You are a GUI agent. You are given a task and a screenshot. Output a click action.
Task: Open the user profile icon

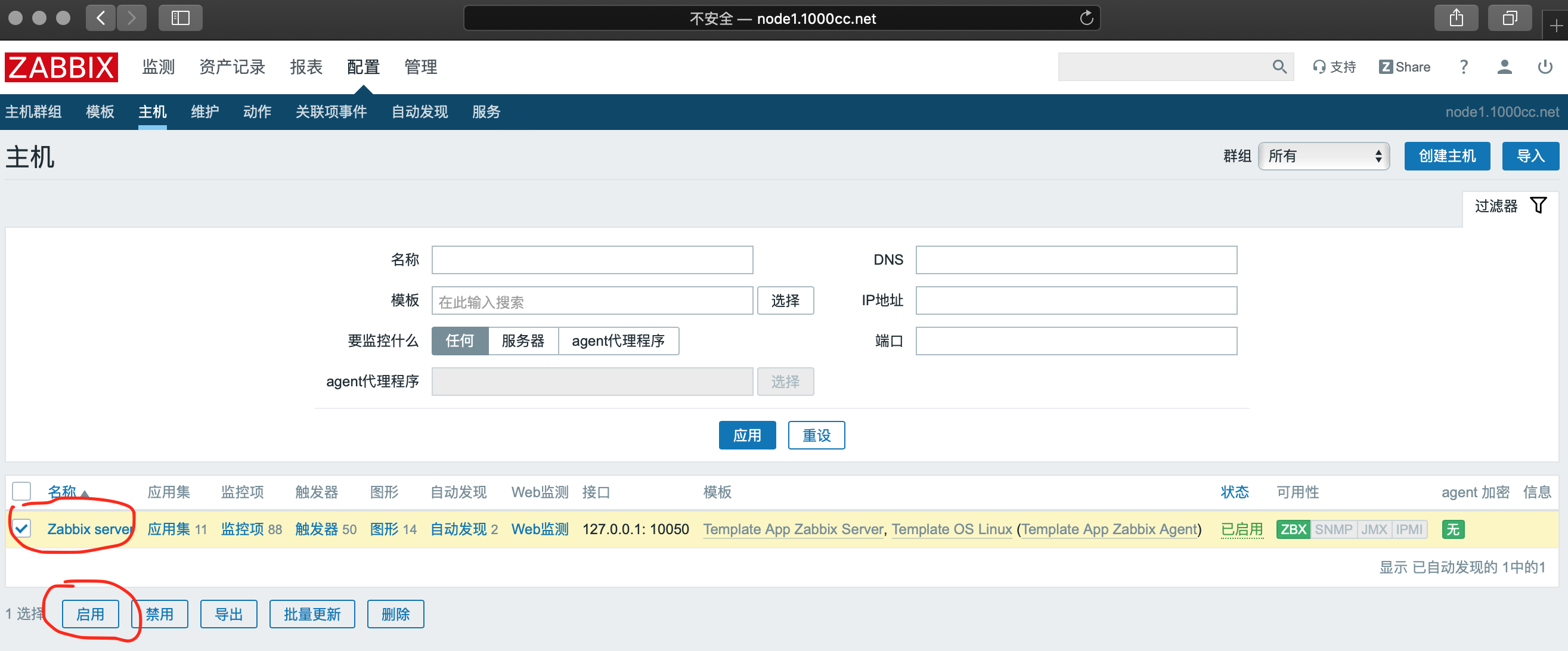click(x=1504, y=67)
